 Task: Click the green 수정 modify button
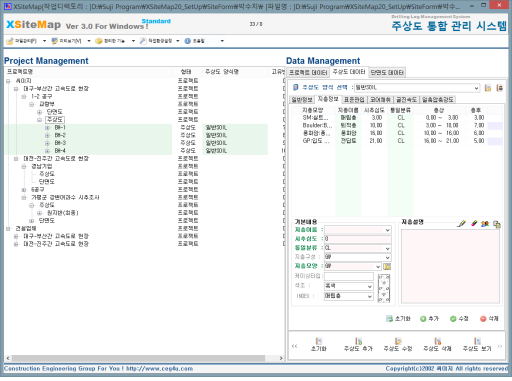(459, 319)
